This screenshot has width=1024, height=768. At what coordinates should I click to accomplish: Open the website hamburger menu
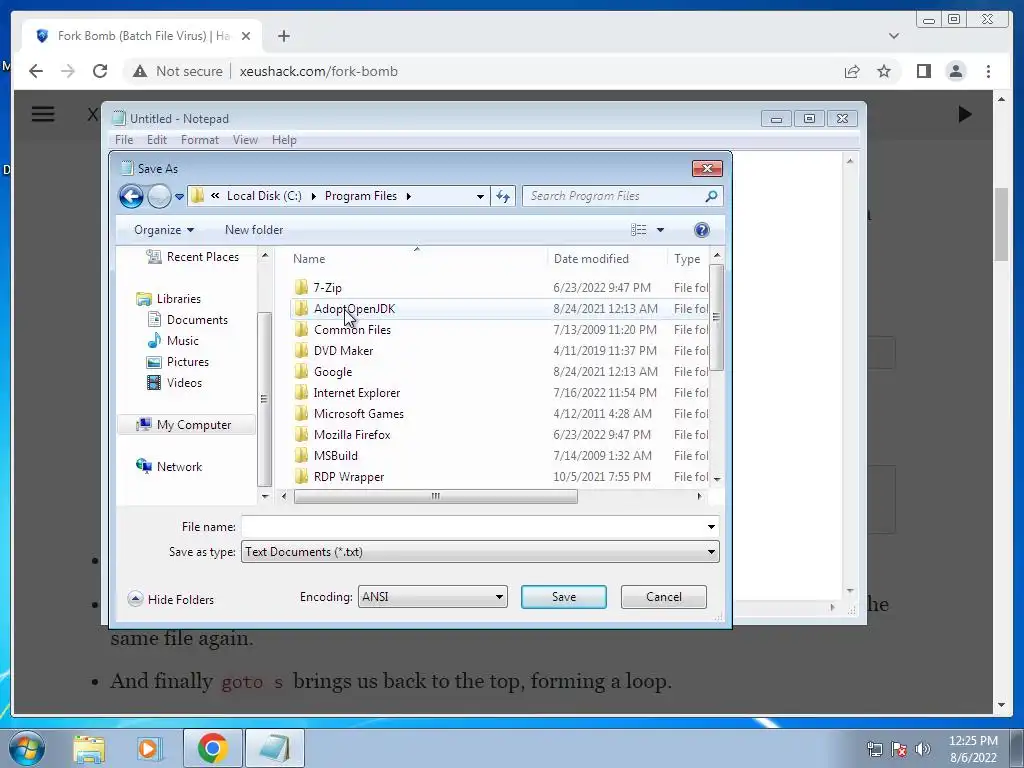pyautogui.click(x=43, y=114)
